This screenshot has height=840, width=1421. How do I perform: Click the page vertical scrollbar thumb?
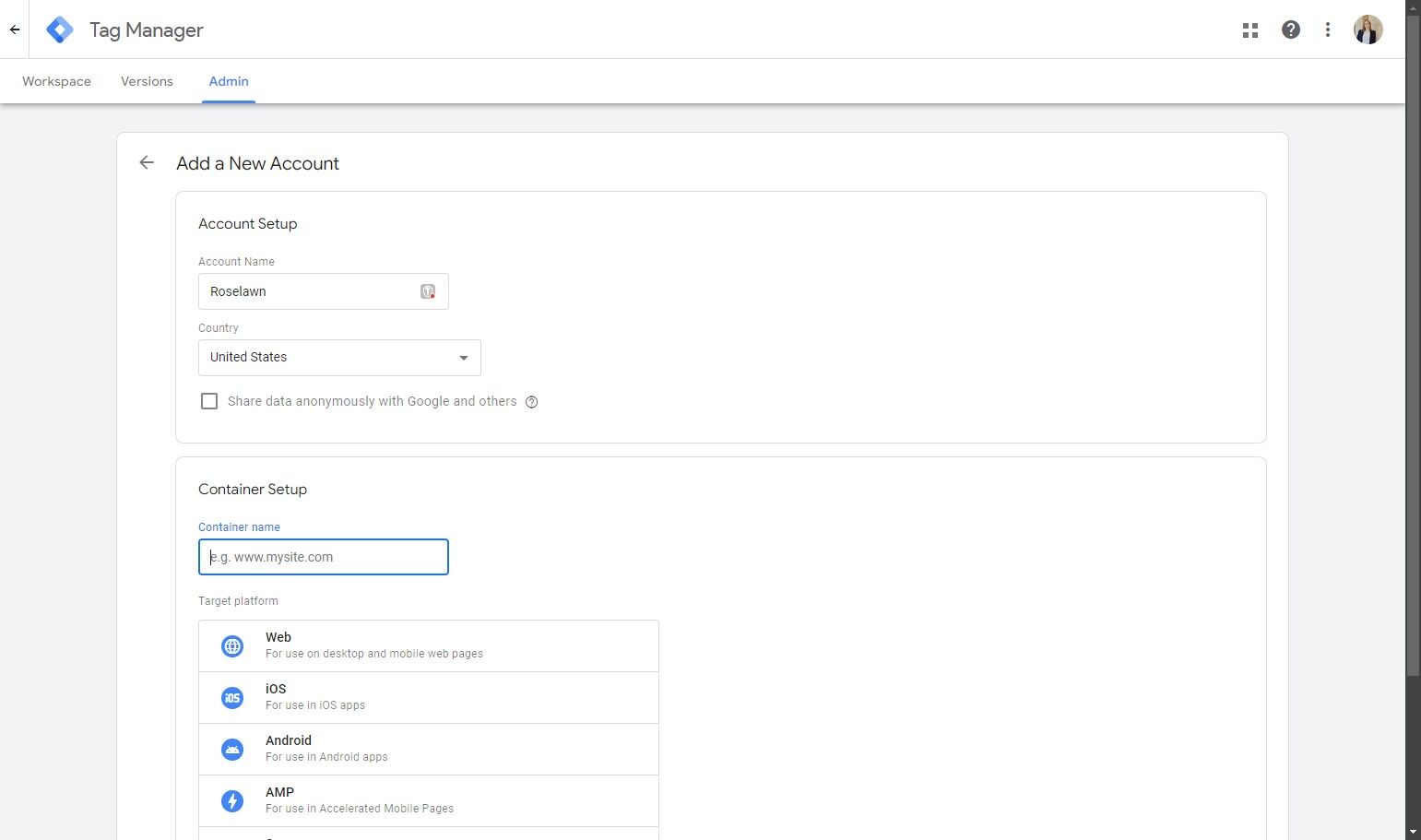(x=1413, y=346)
